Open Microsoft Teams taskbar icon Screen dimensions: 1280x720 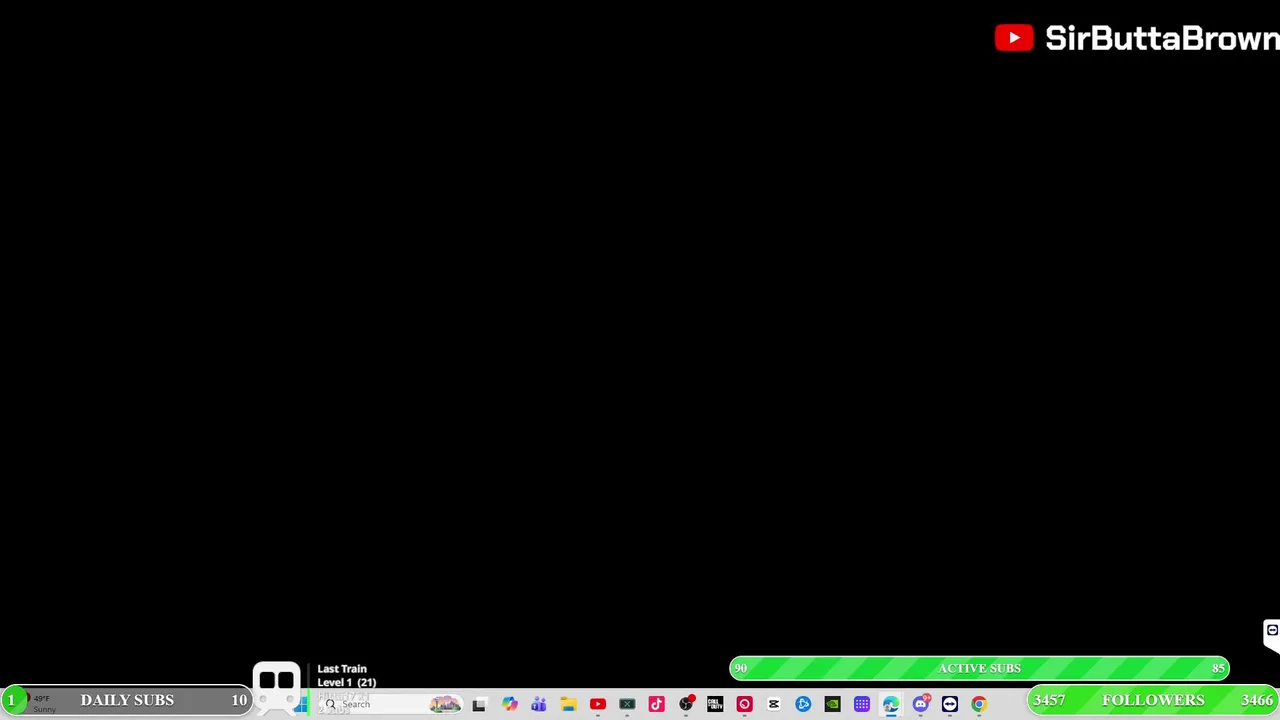[538, 705]
